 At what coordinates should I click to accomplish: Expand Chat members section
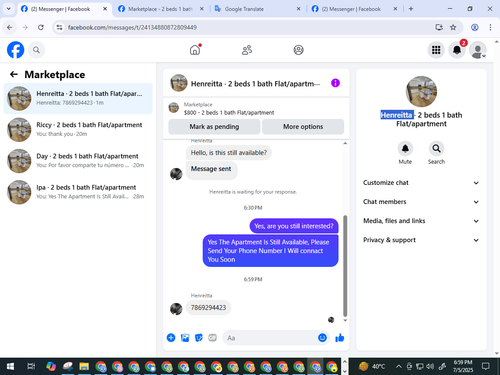click(x=421, y=202)
